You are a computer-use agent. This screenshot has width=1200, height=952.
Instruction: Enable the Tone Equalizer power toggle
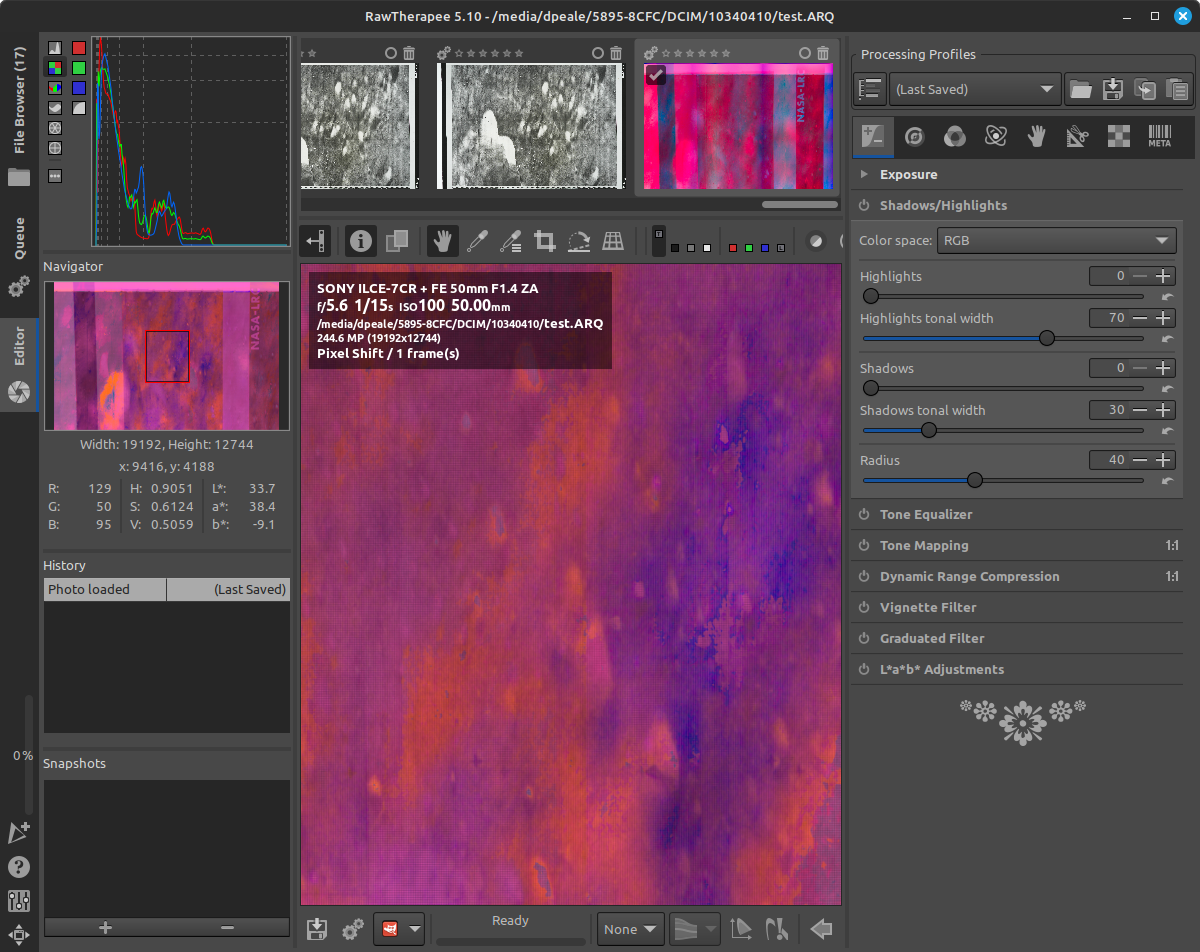[x=864, y=515]
